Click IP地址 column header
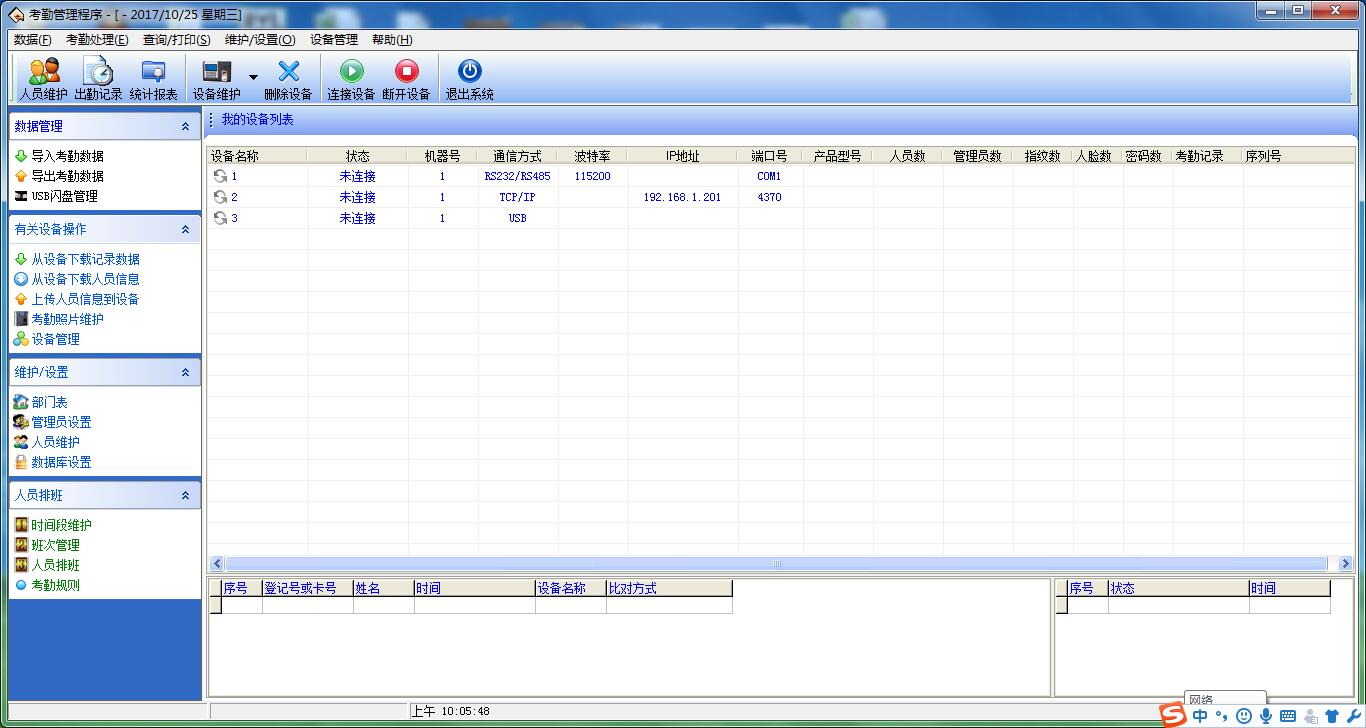1366x728 pixels. pos(683,156)
